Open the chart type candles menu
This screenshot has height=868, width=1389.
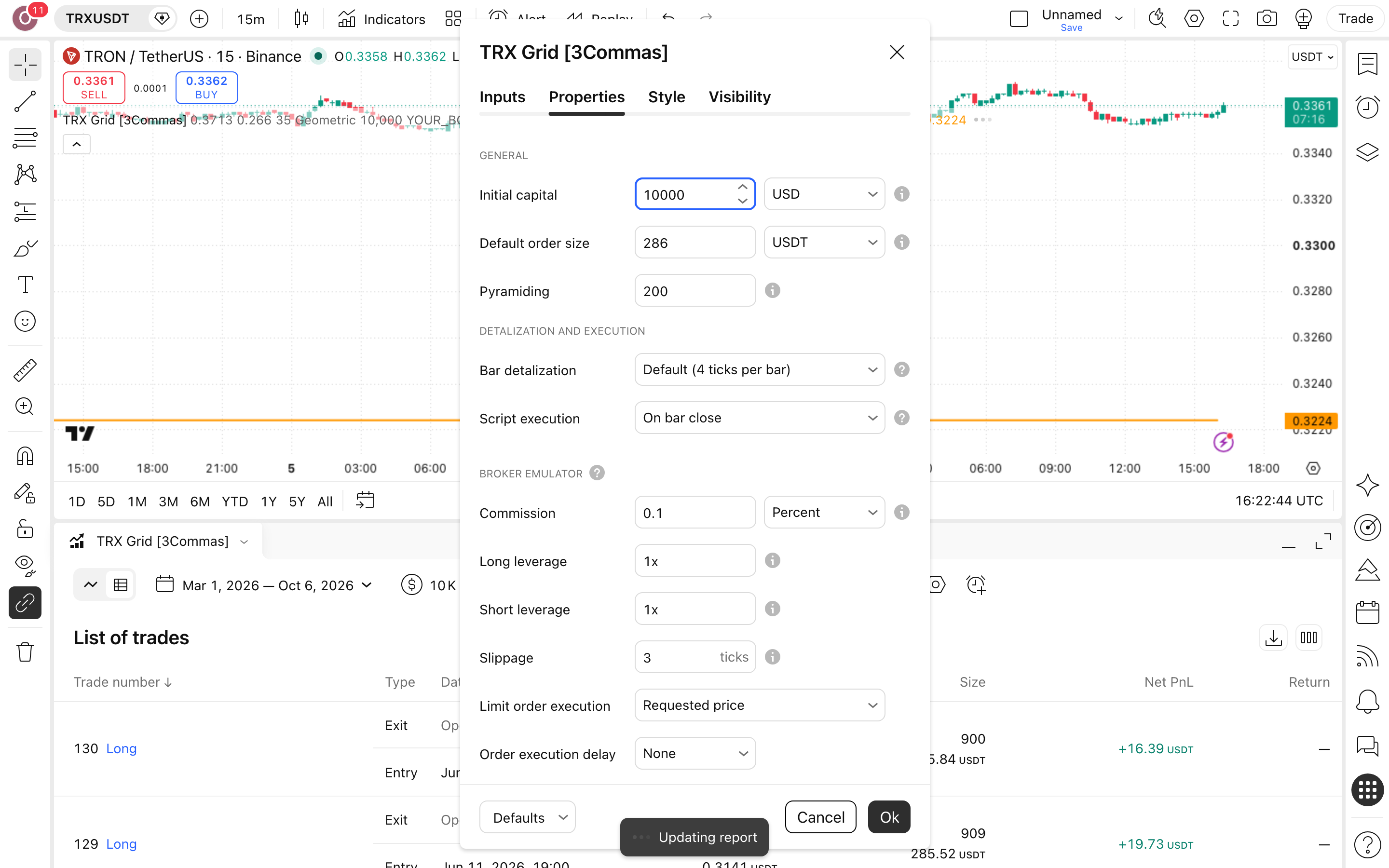[301, 19]
